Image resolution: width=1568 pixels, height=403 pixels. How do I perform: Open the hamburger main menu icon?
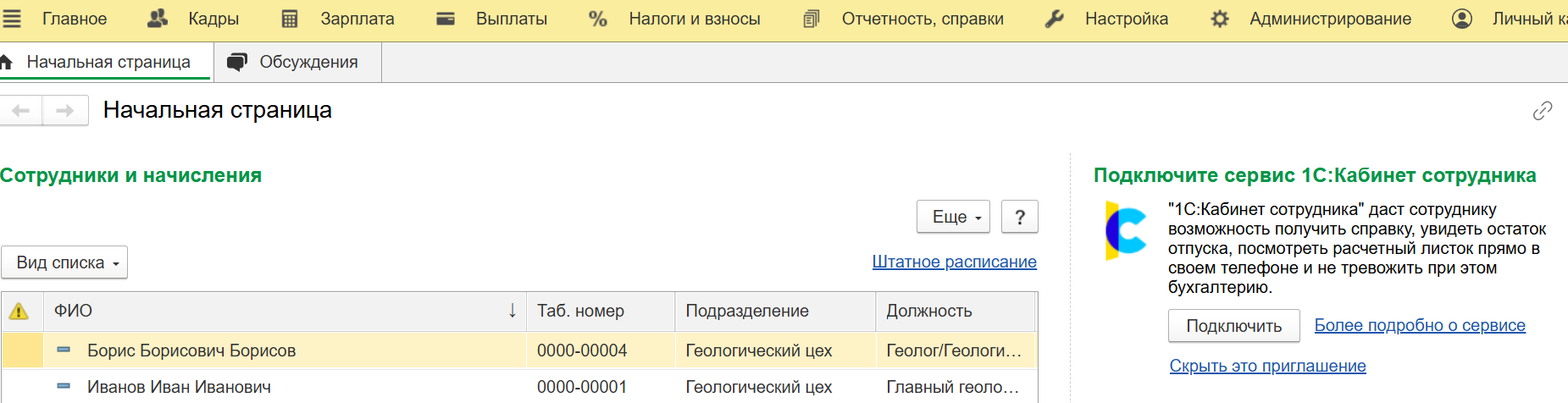(x=11, y=19)
